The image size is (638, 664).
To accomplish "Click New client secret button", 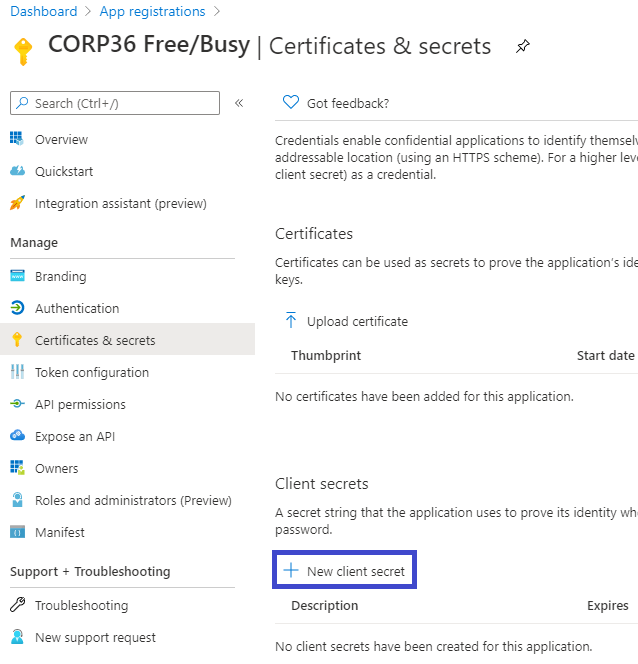I will coord(346,571).
